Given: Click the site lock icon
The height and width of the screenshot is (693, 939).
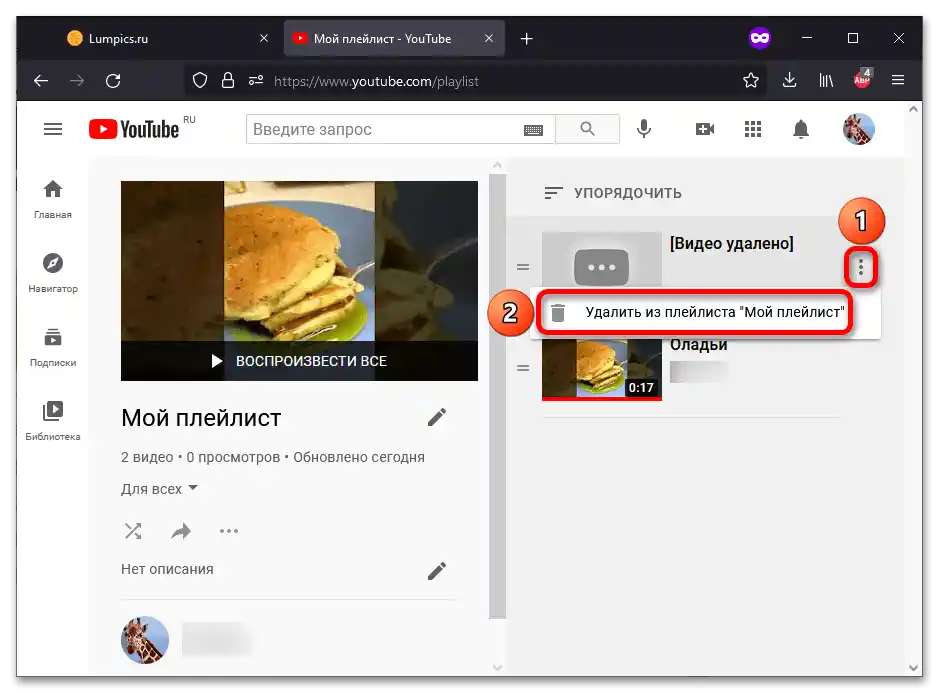Looking at the screenshot, I should [228, 80].
